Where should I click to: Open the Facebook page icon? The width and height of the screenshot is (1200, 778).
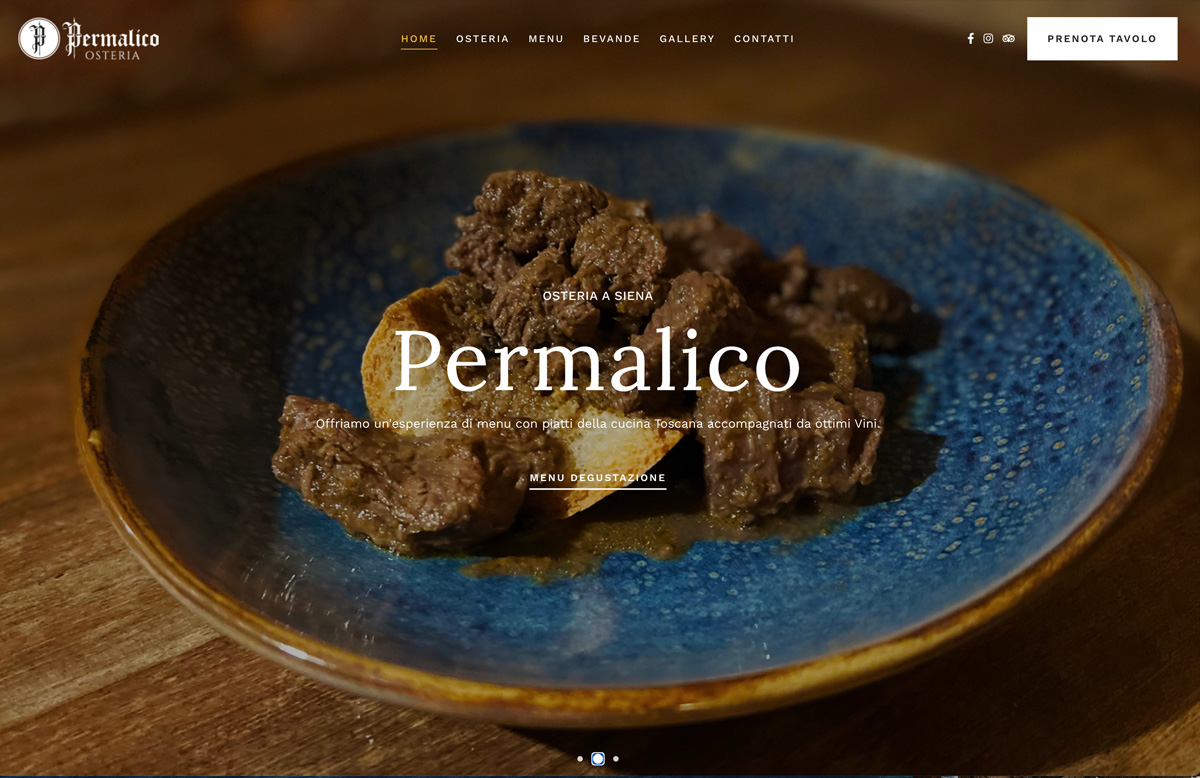tap(970, 39)
